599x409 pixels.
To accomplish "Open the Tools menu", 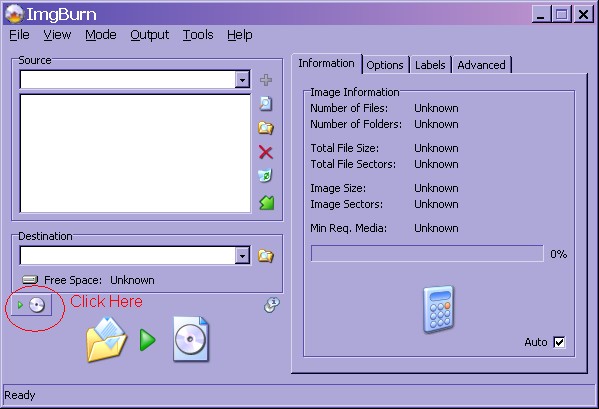I will click(x=198, y=35).
